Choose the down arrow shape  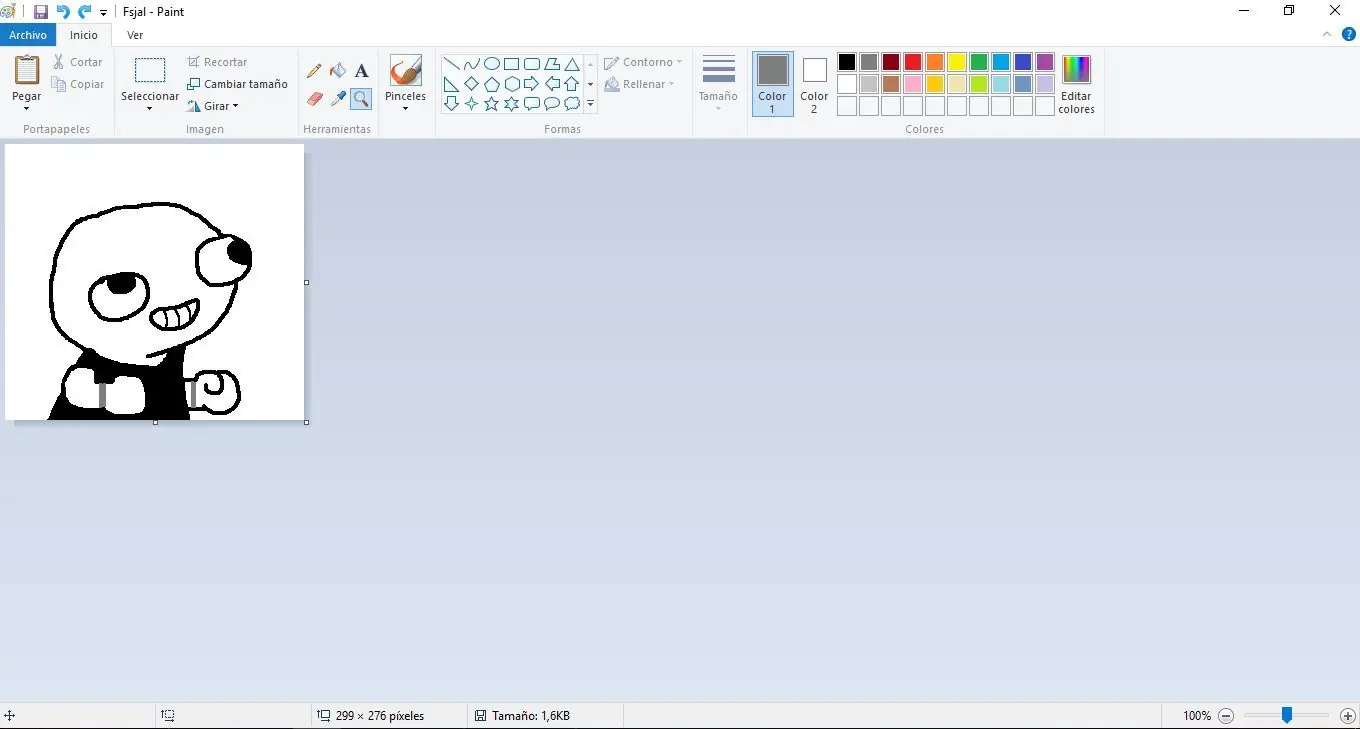451,104
